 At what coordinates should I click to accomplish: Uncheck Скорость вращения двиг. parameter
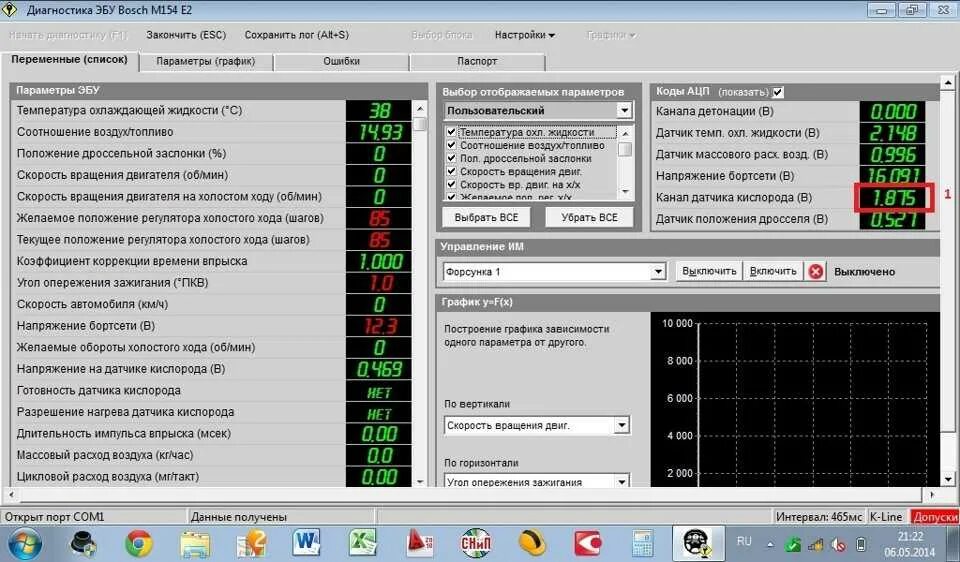pos(451,171)
